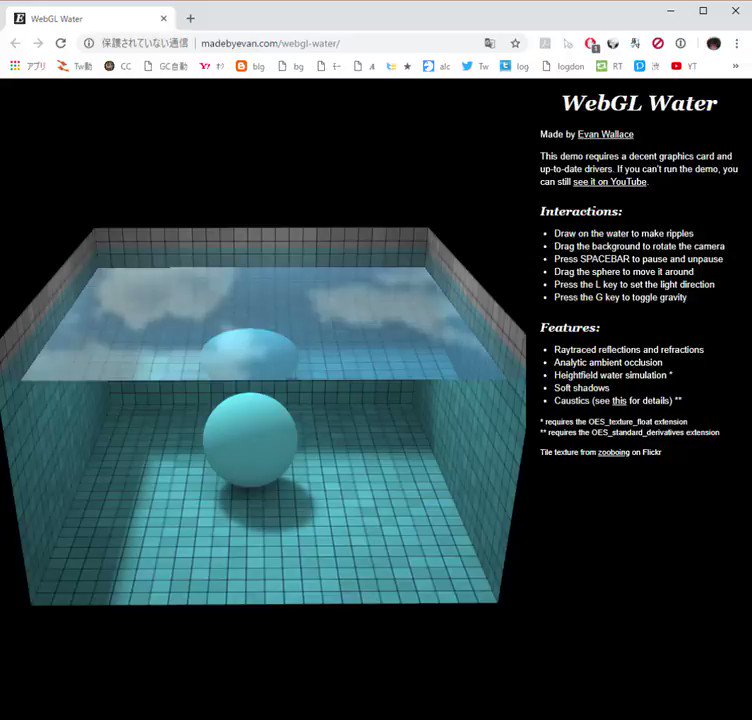Open the 'this' caustics details link
Image resolution: width=752 pixels, height=720 pixels.
tap(619, 401)
